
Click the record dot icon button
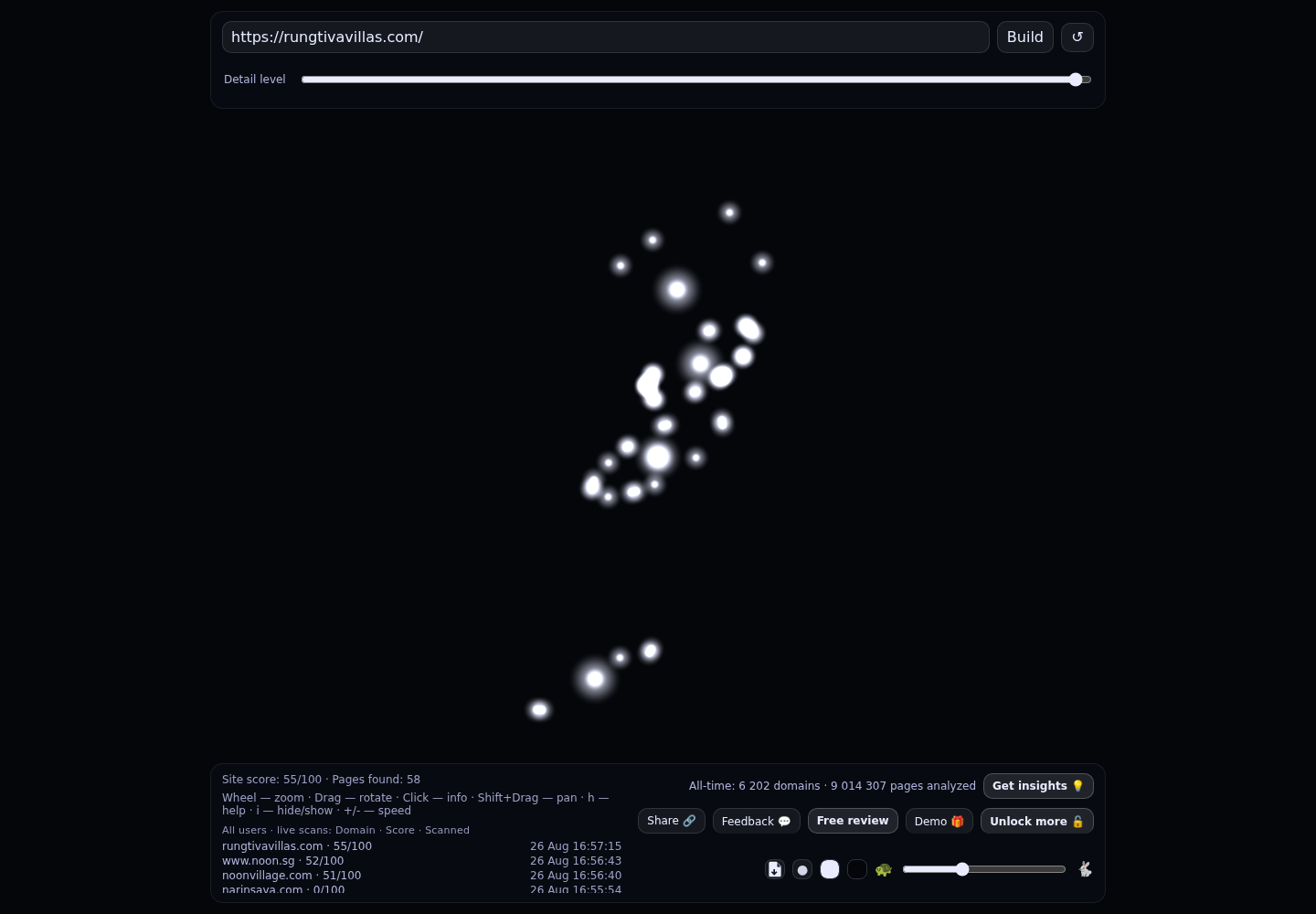802,869
